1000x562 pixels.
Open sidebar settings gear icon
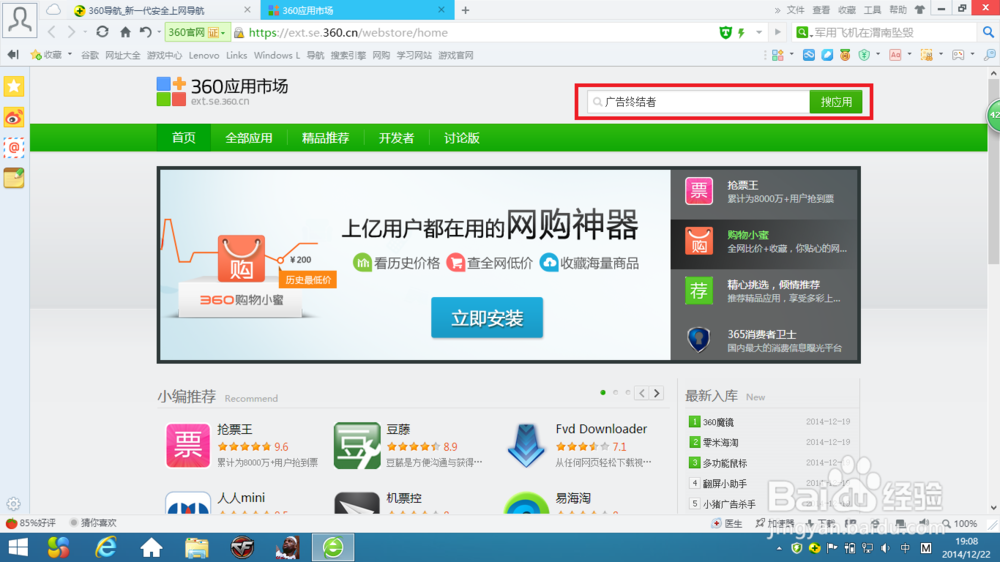(13, 504)
